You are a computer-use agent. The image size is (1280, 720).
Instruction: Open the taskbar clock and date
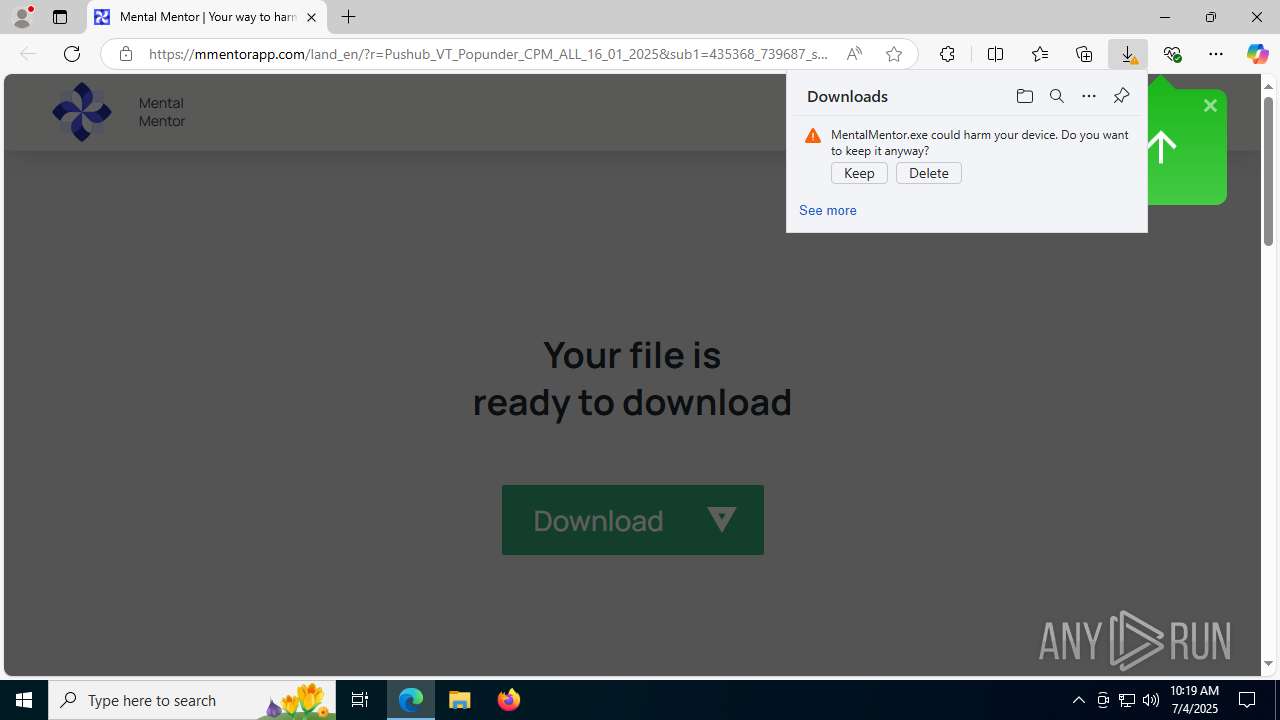point(1194,700)
